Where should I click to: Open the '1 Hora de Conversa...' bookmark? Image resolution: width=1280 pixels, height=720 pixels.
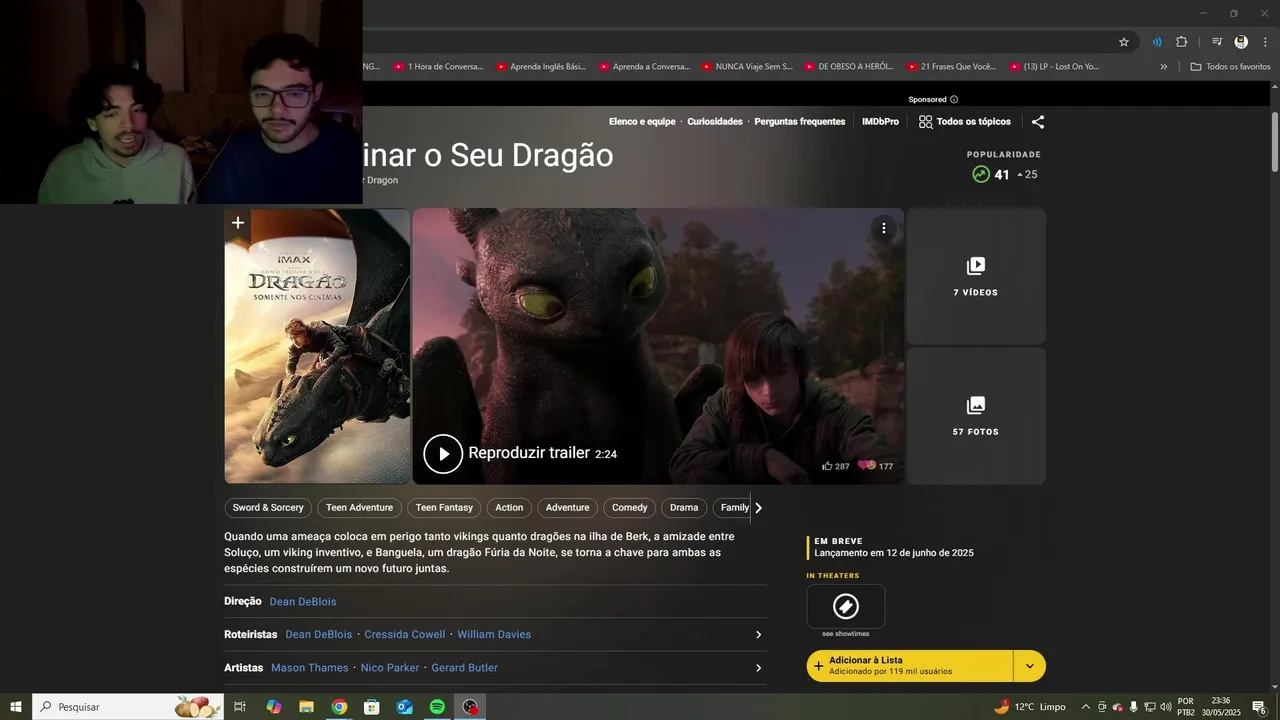coord(438,67)
